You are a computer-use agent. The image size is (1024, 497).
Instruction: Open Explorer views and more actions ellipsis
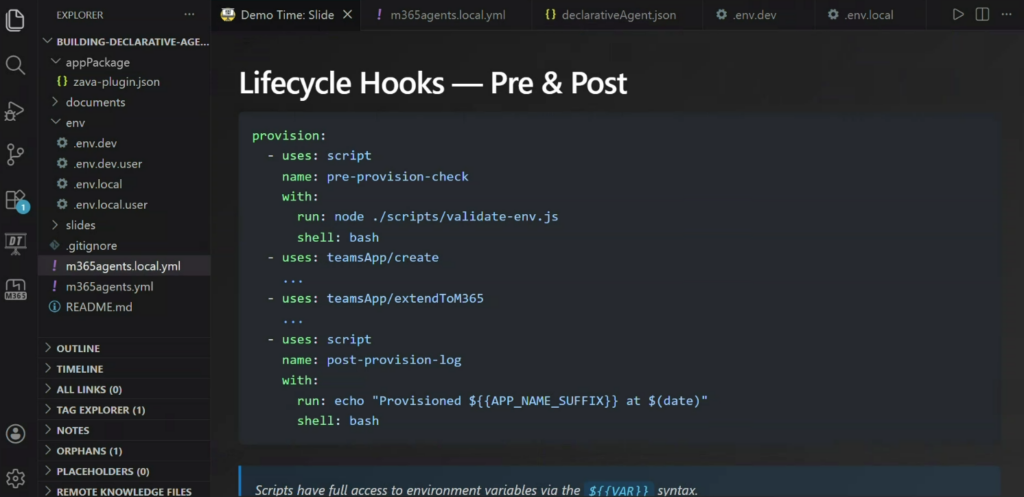(190, 15)
